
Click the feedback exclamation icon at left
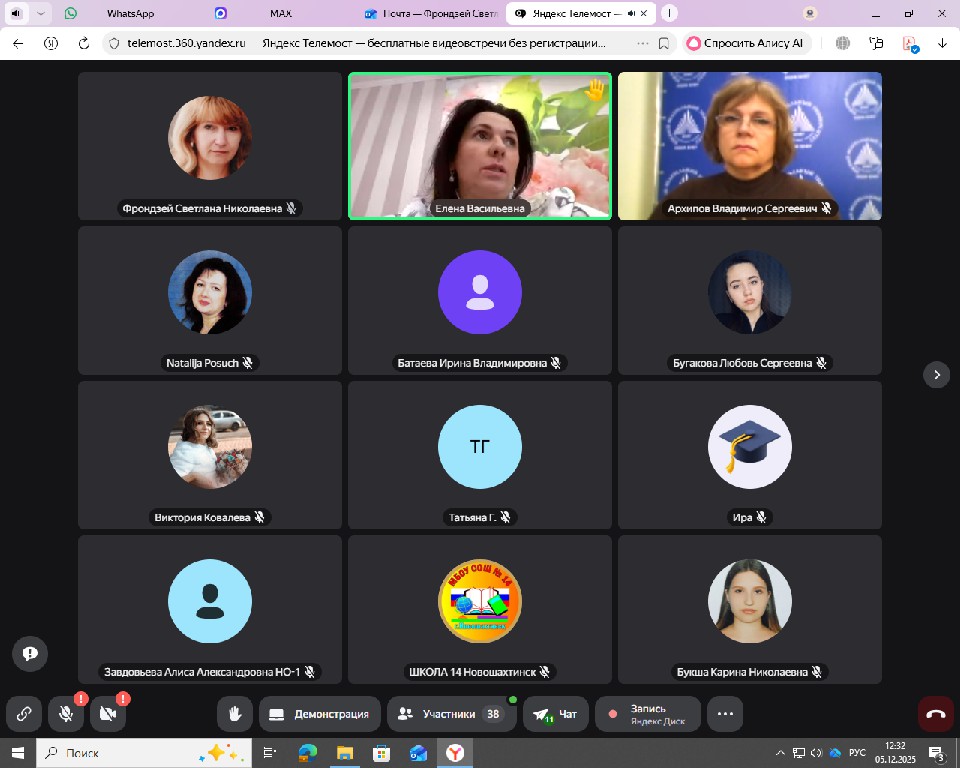pos(30,653)
